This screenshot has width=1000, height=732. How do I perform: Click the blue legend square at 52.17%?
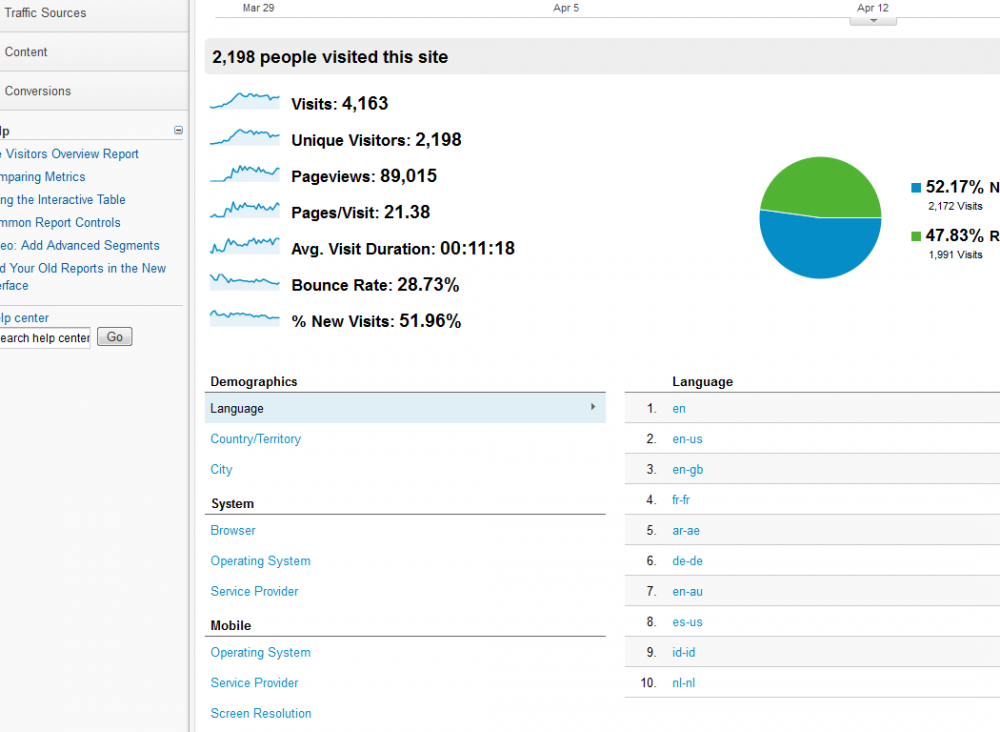tap(916, 188)
